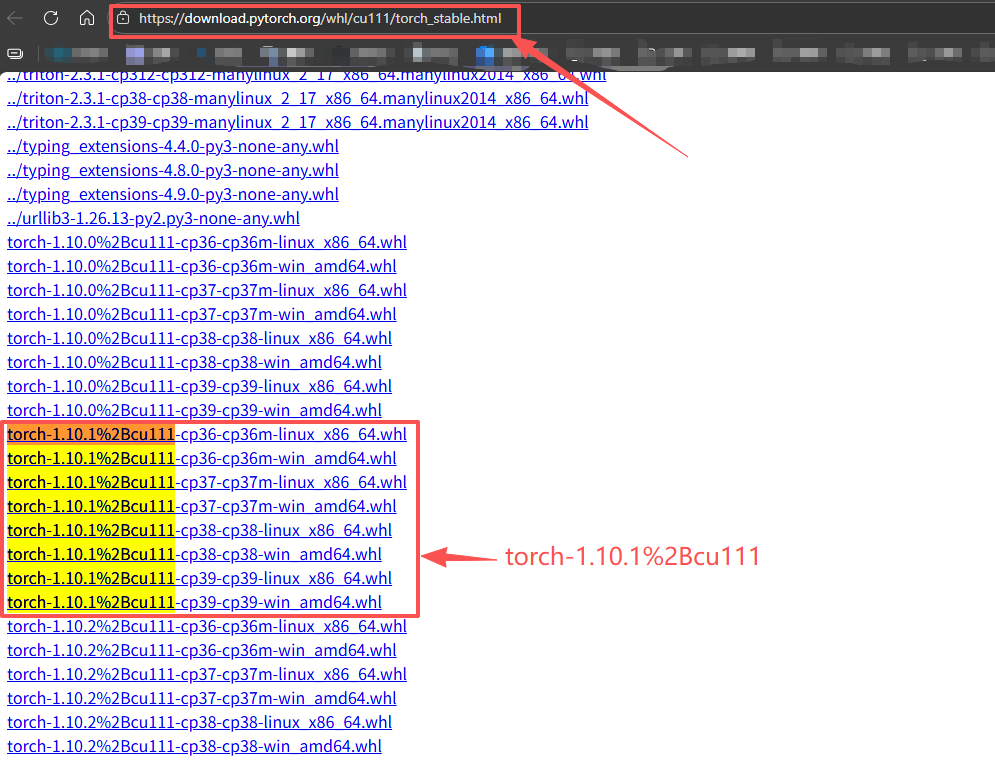Image resolution: width=995 pixels, height=761 pixels.
Task: Click the browser back arrow button
Action: pos(16,18)
